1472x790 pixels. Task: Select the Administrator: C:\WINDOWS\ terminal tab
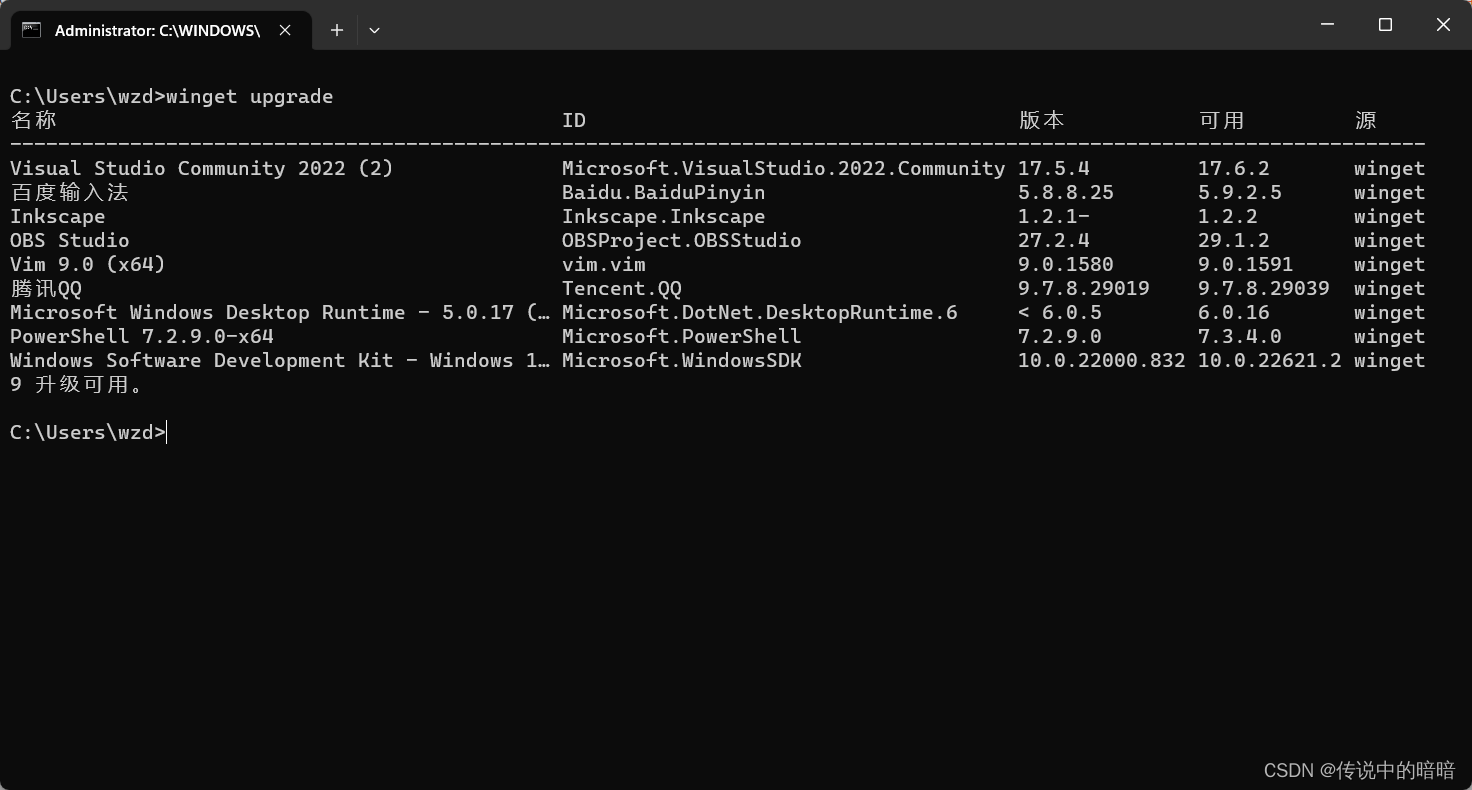(x=160, y=30)
